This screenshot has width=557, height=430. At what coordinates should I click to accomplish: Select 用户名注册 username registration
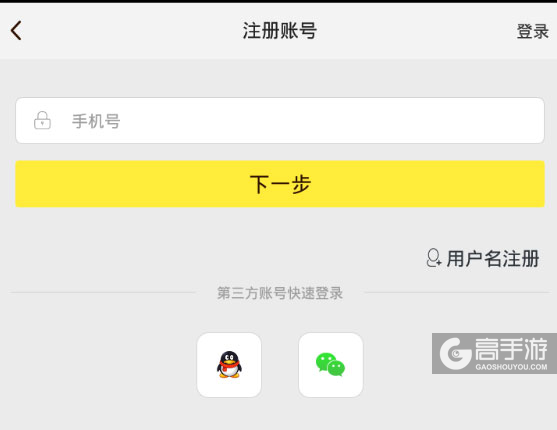click(493, 258)
